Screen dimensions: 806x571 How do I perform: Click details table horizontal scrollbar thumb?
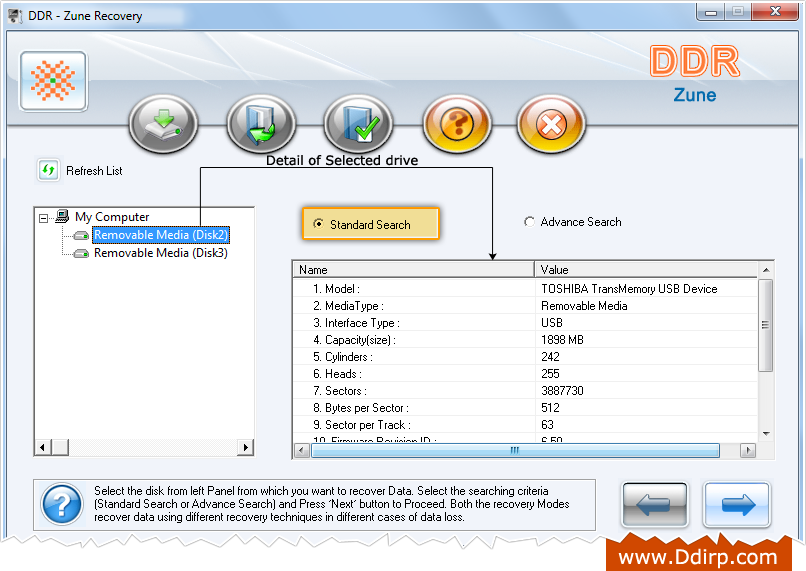515,450
